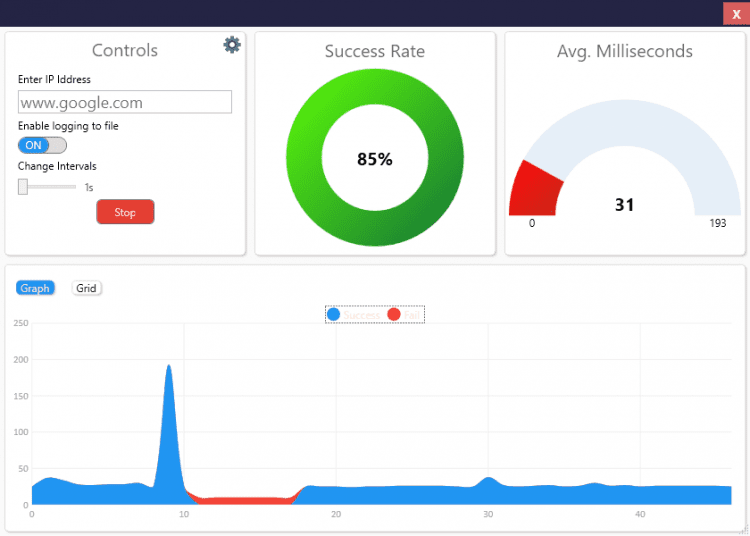This screenshot has height=536, width=750.
Task: Click the window resize grip at corner
Action: tap(744, 530)
